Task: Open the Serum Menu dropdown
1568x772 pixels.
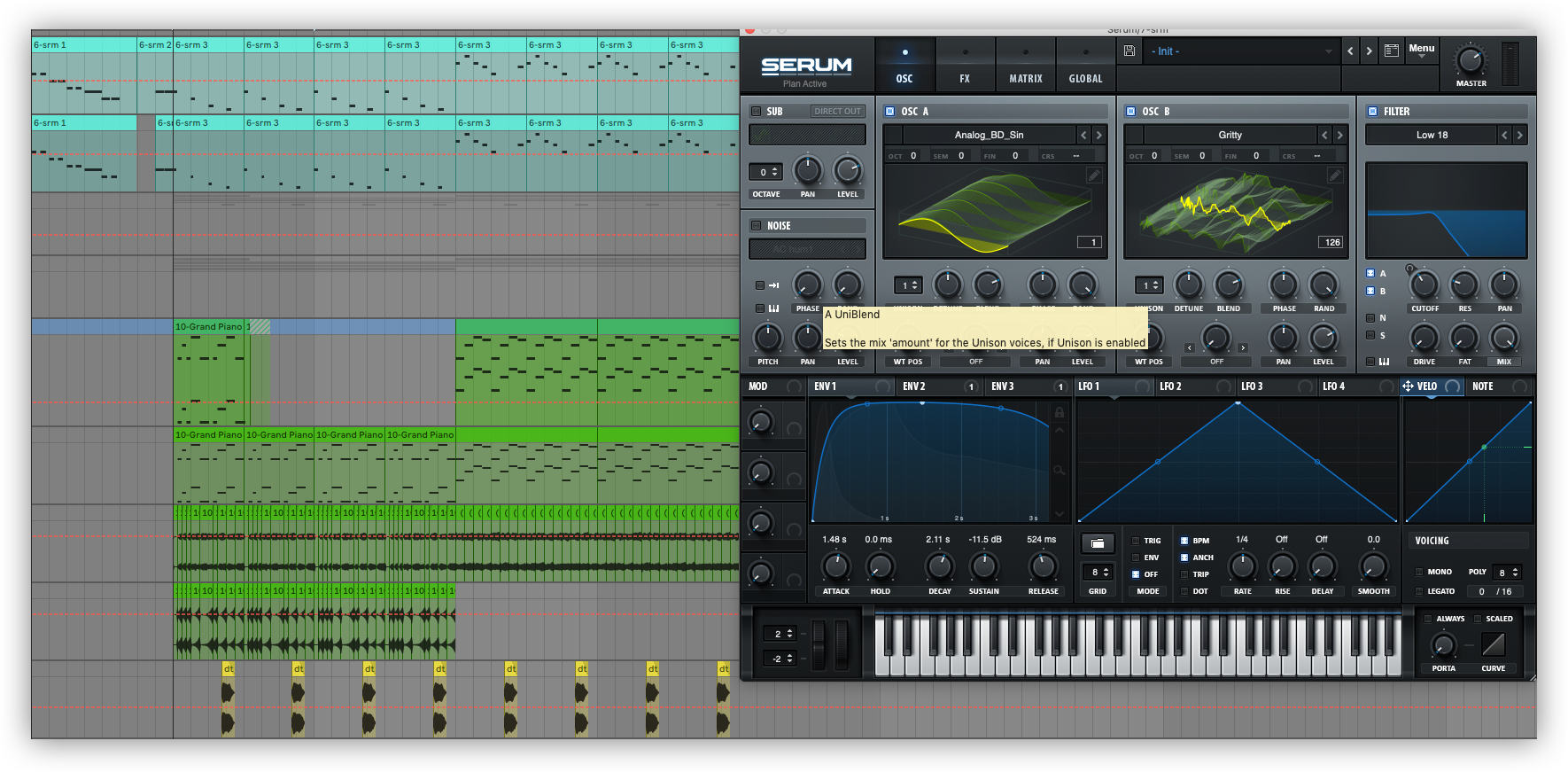Action: [1422, 51]
